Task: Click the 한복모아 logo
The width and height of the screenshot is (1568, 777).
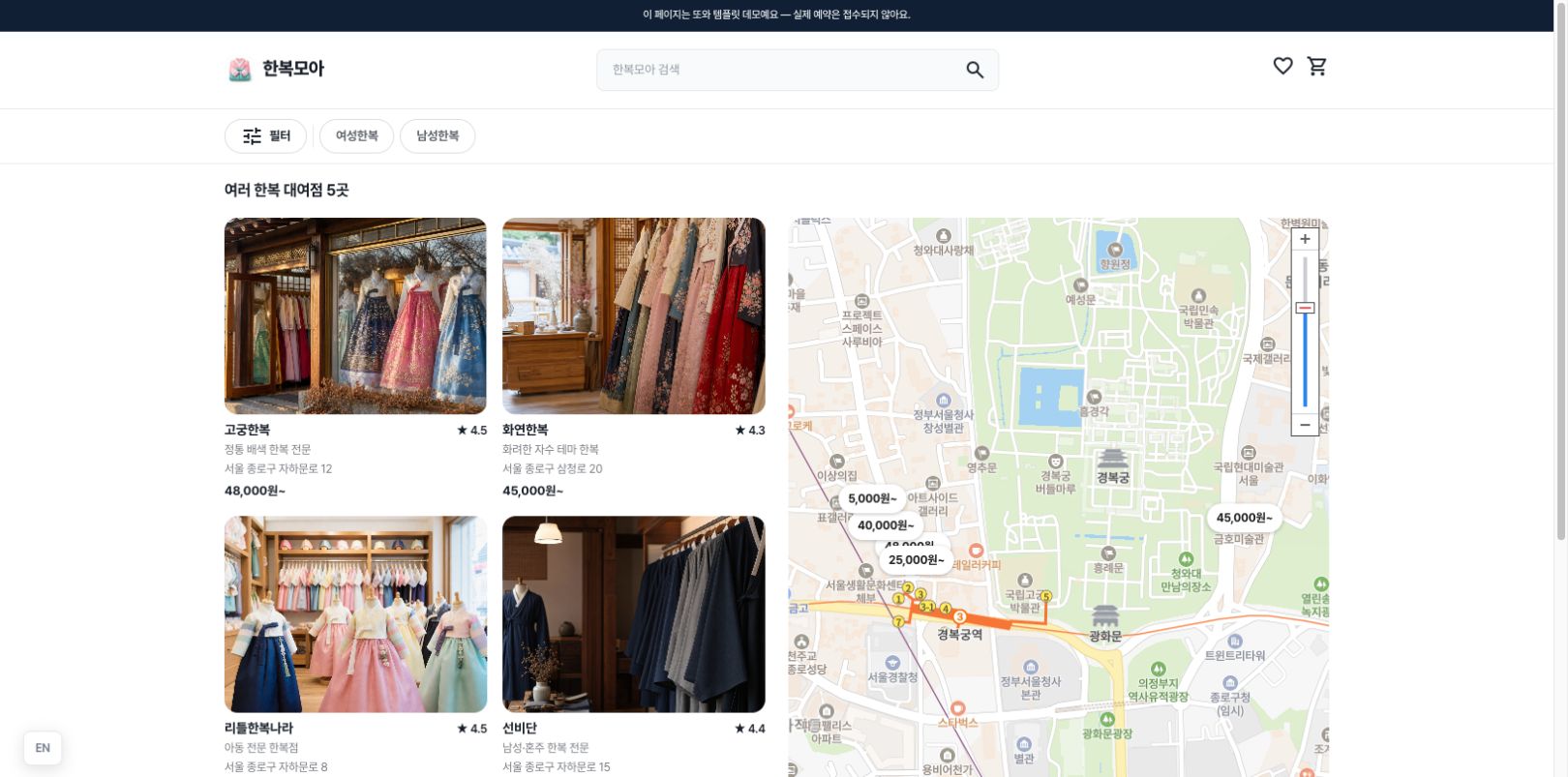Action: 276,69
